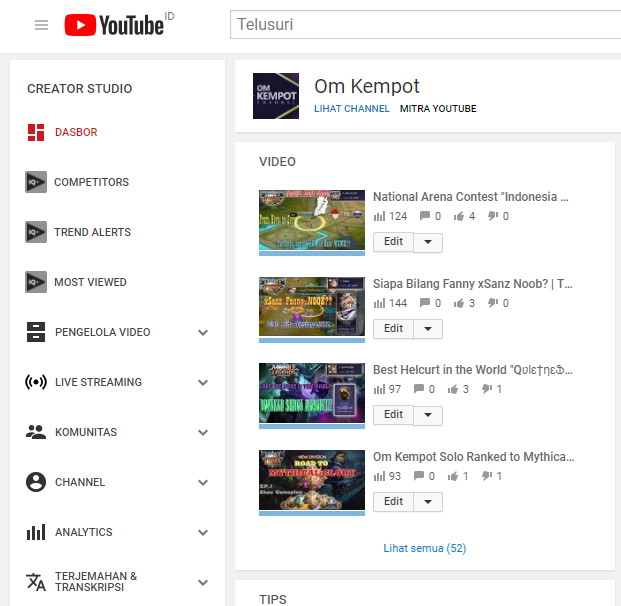Click comments icon for Fanny xSanz video
The image size is (621, 606).
coord(425,303)
